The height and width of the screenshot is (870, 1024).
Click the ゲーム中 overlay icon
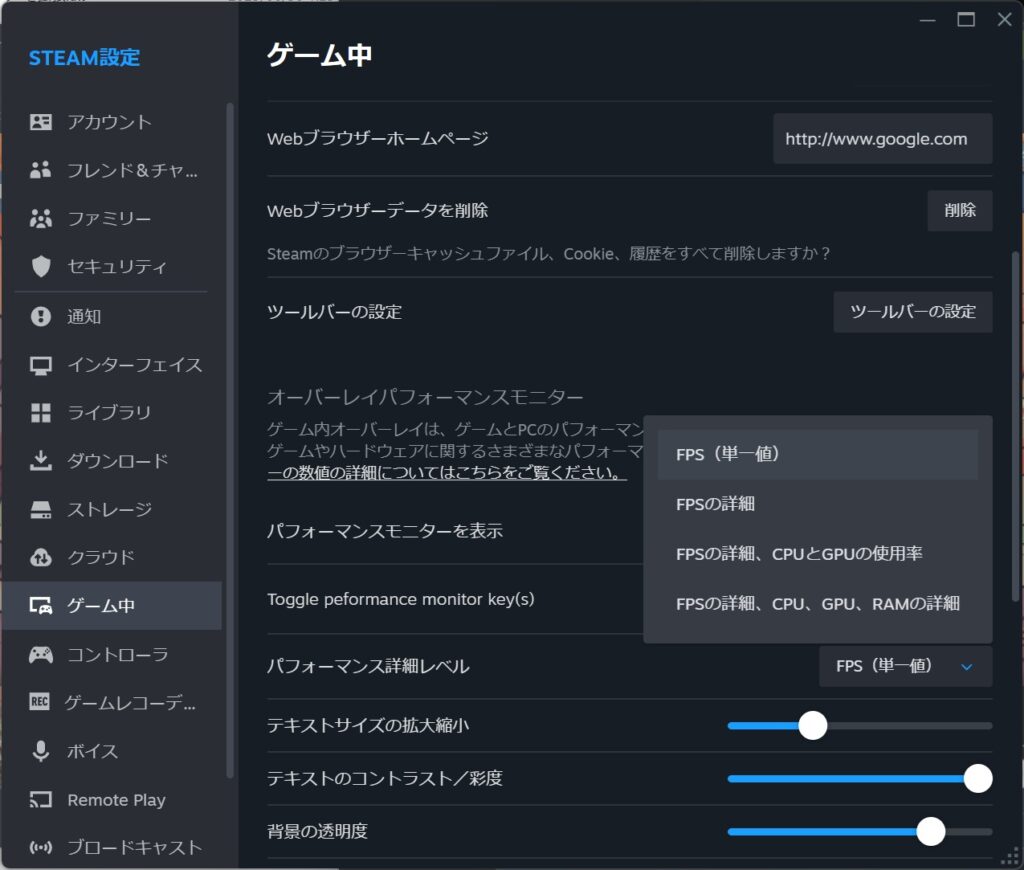[x=40, y=606]
